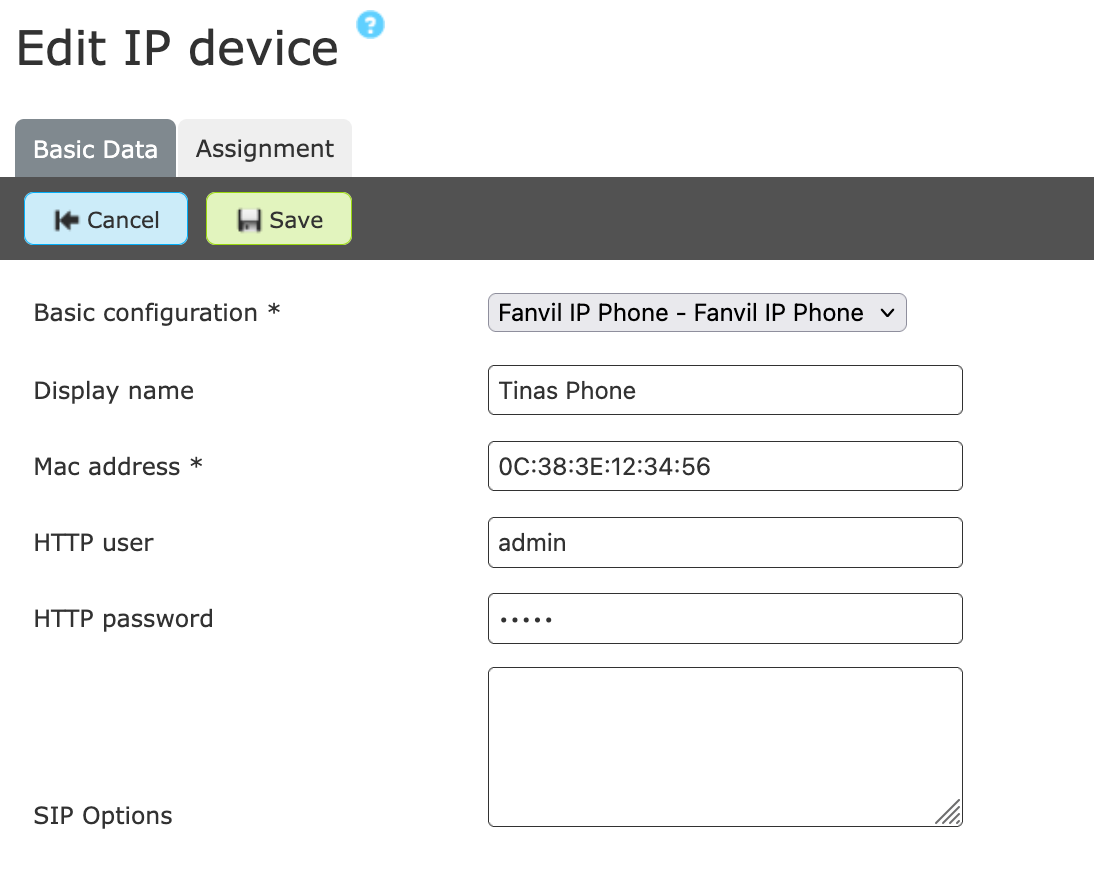Click the Mac address field label
The image size is (1094, 874).
(x=117, y=466)
